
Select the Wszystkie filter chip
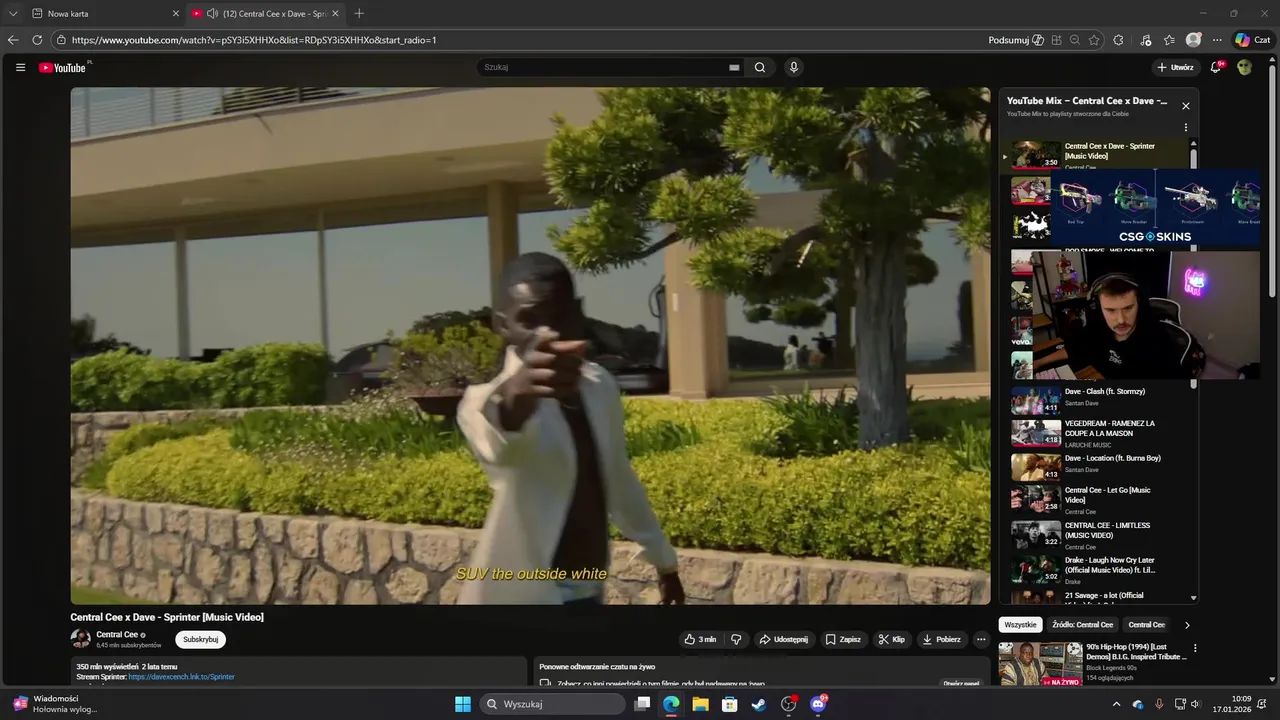click(x=1020, y=625)
